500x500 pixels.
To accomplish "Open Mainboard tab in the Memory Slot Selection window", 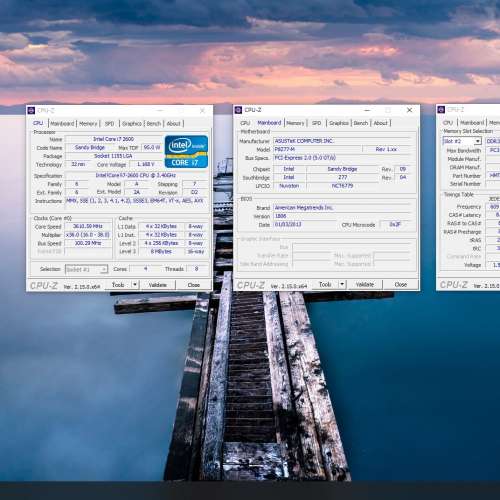I will point(472,123).
